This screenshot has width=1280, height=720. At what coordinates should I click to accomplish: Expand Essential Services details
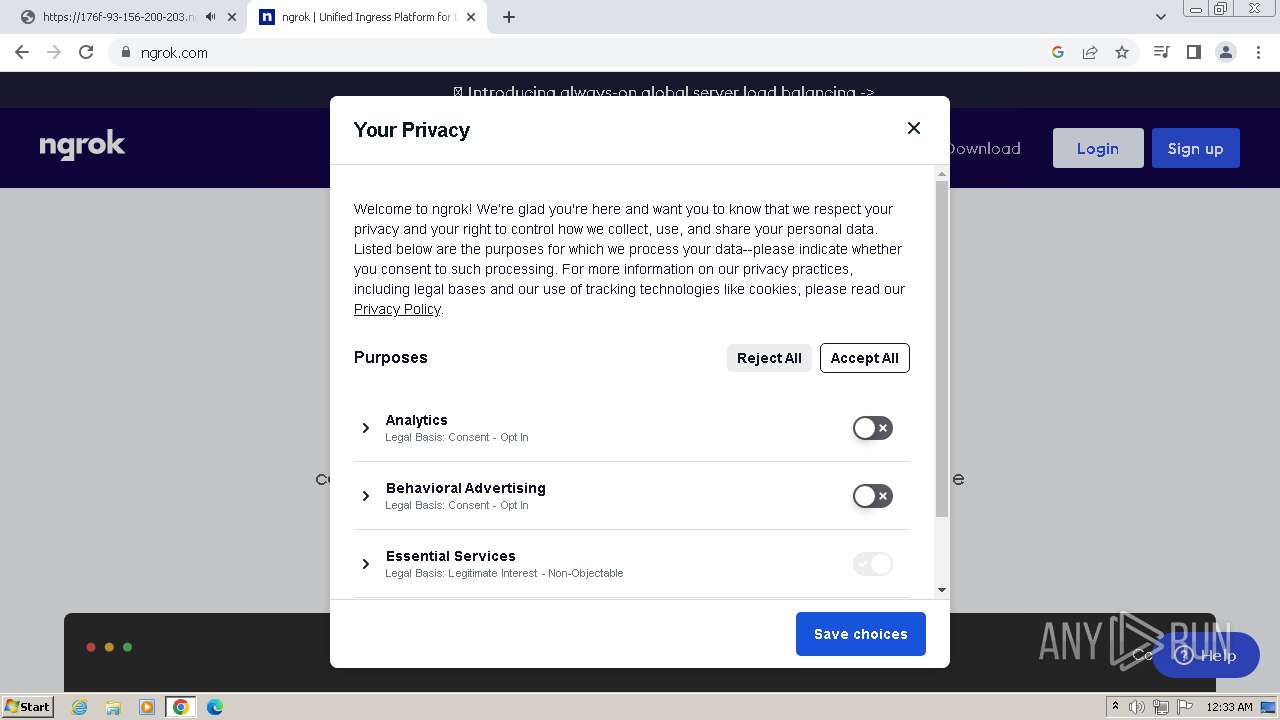point(366,564)
